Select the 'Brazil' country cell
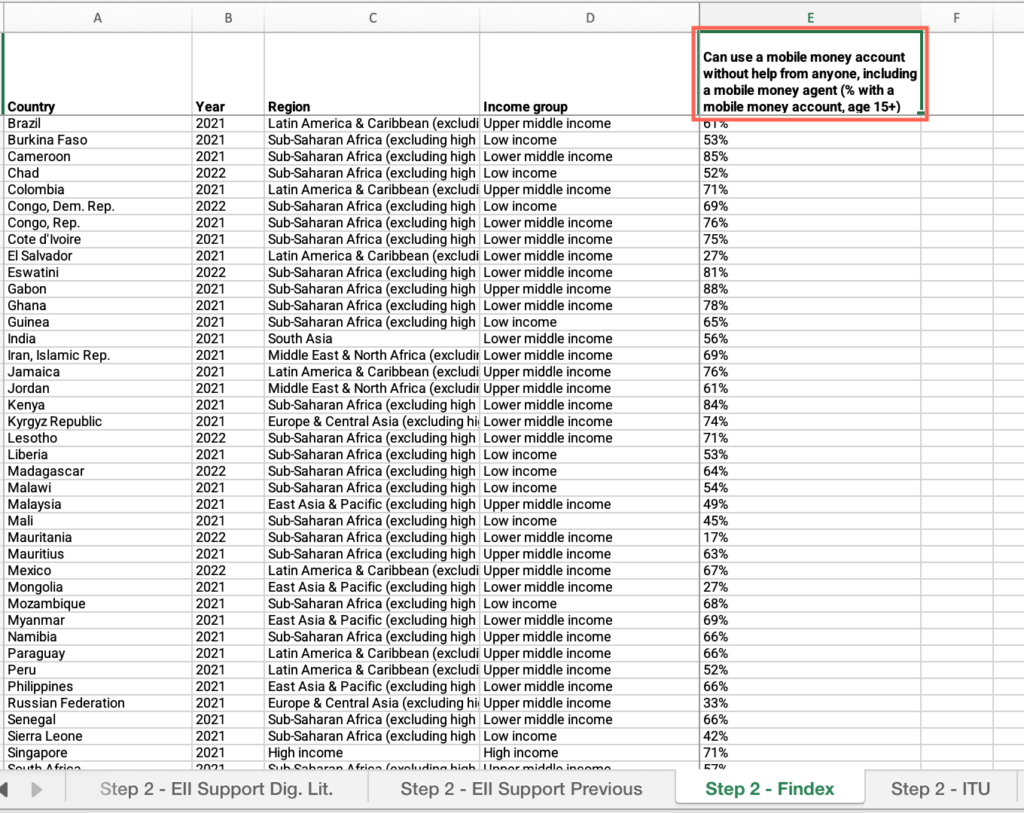1024x813 pixels. click(97, 123)
